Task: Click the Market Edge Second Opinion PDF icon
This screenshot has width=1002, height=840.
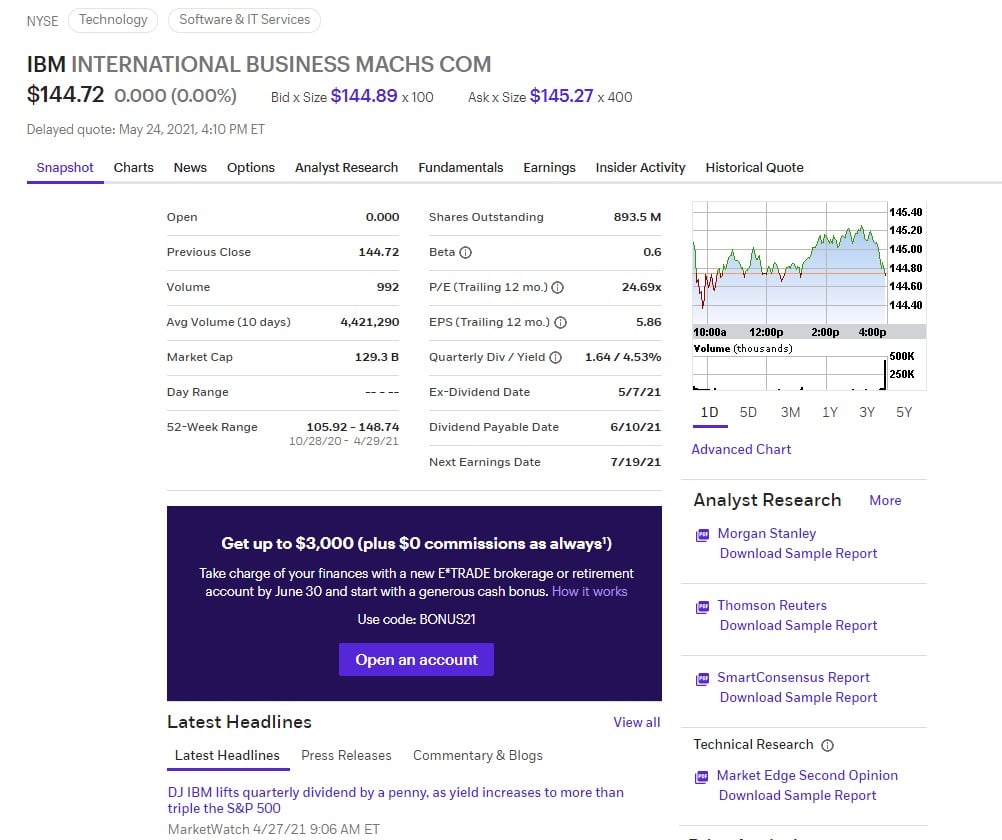Action: point(702,777)
